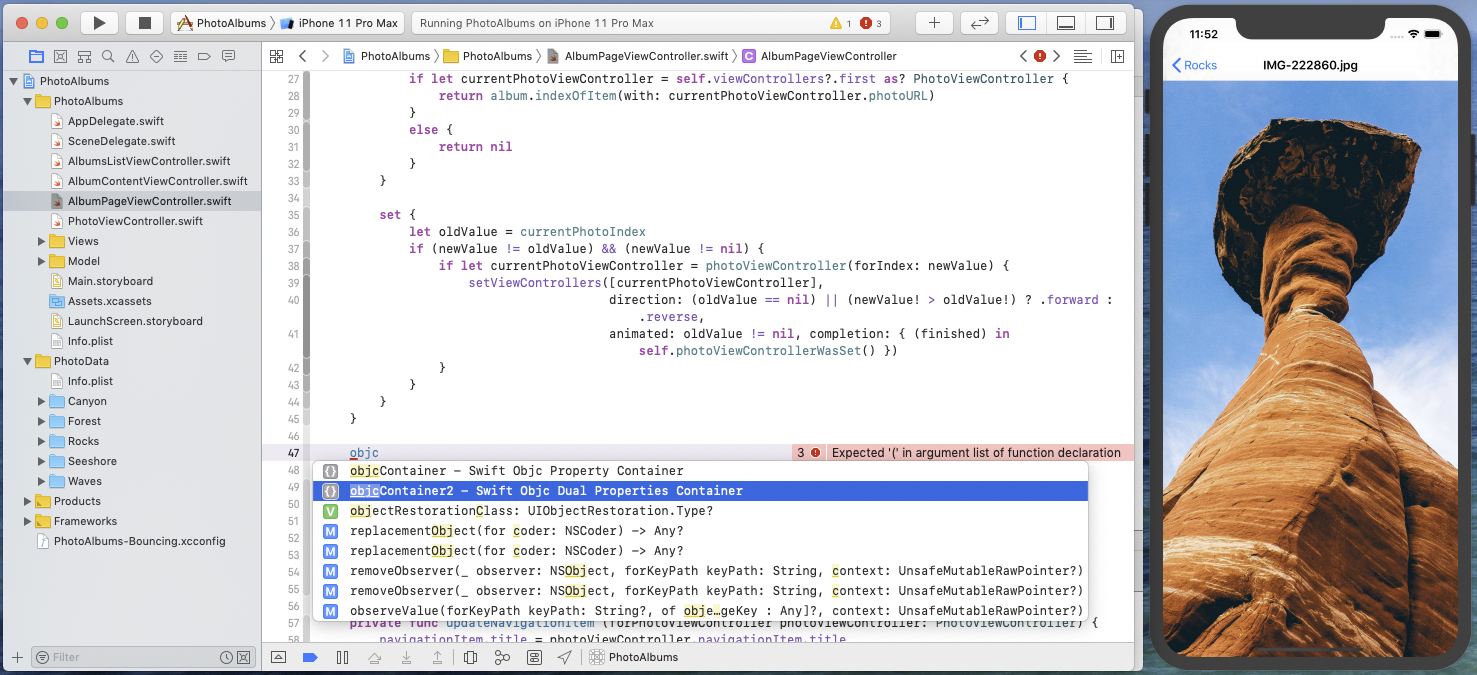
Task: Jump to previous issue
Action: coord(1023,56)
